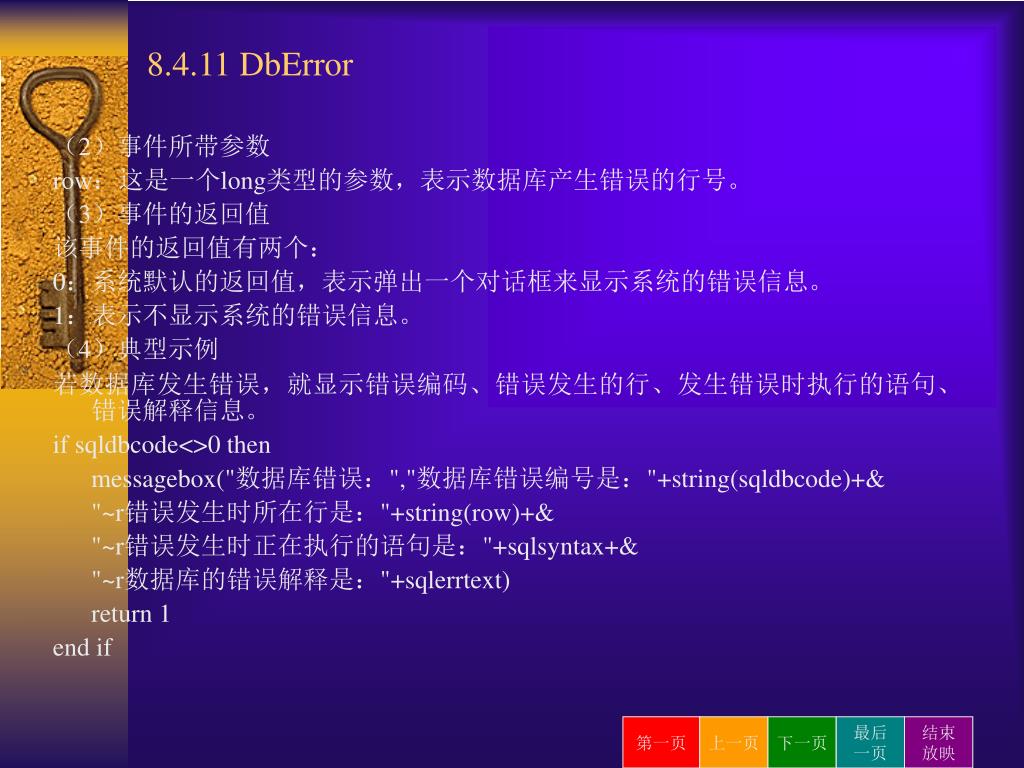This screenshot has width=1024, height=768.
Task: Jump to last slide via 最后一页
Action: [x=870, y=742]
